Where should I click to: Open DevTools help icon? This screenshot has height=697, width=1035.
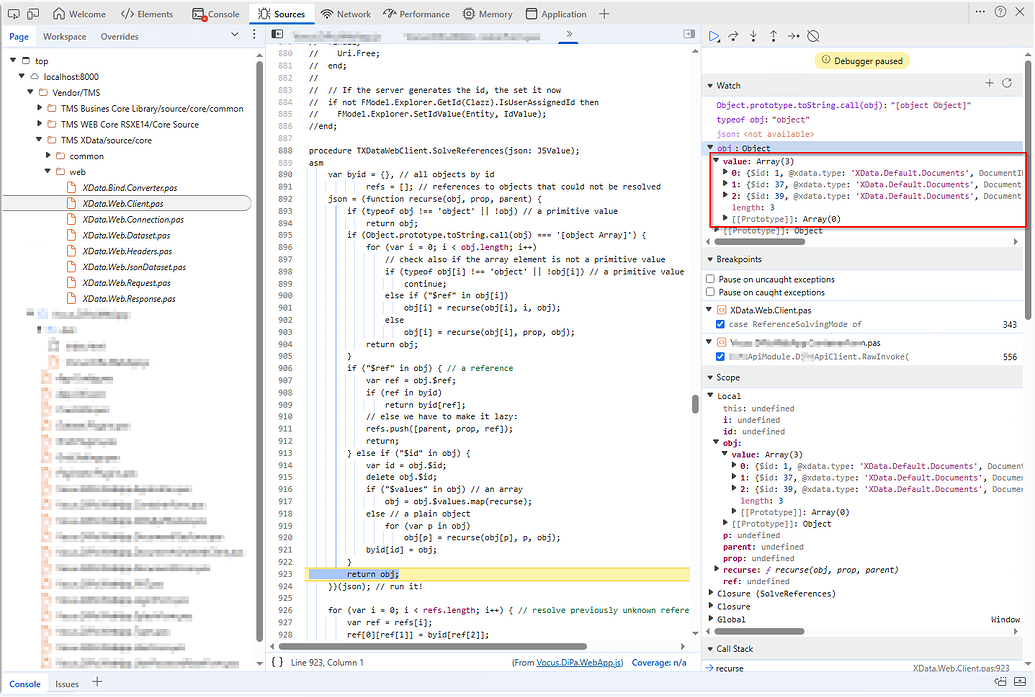(x=1001, y=11)
